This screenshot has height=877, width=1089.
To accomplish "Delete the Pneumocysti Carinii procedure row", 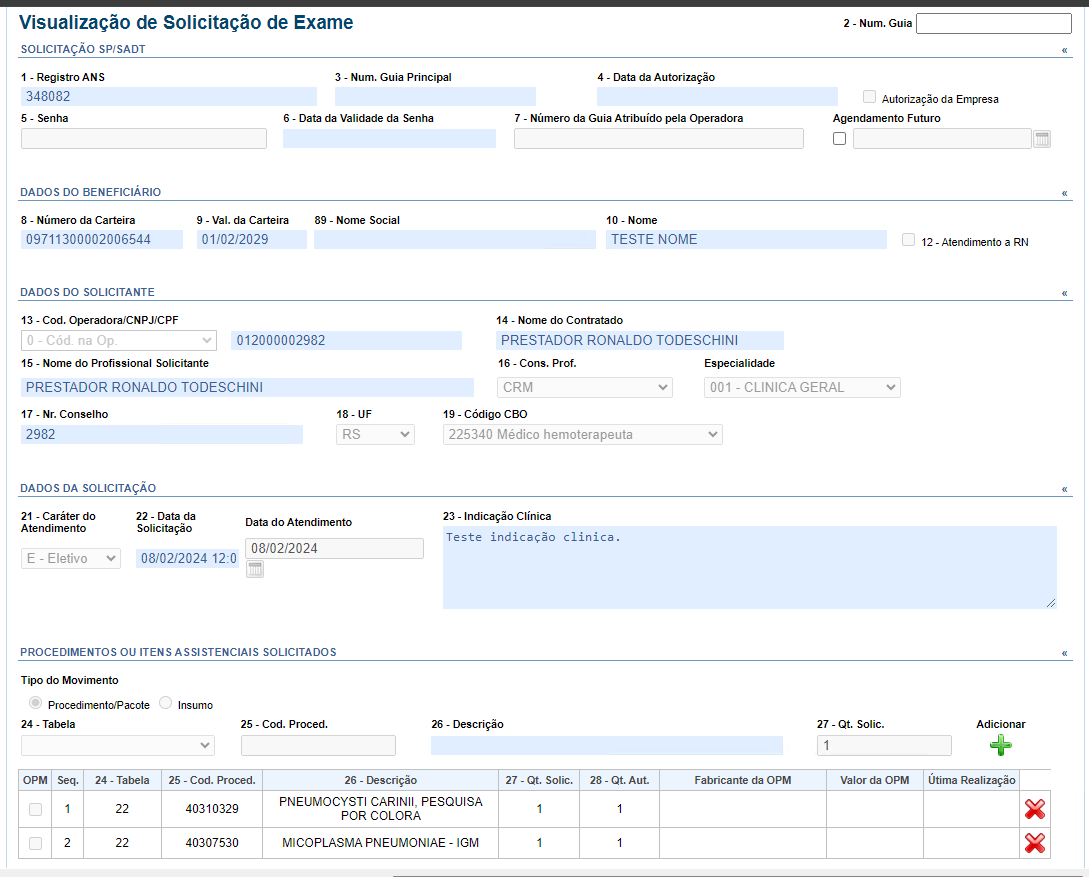I will (x=1035, y=810).
